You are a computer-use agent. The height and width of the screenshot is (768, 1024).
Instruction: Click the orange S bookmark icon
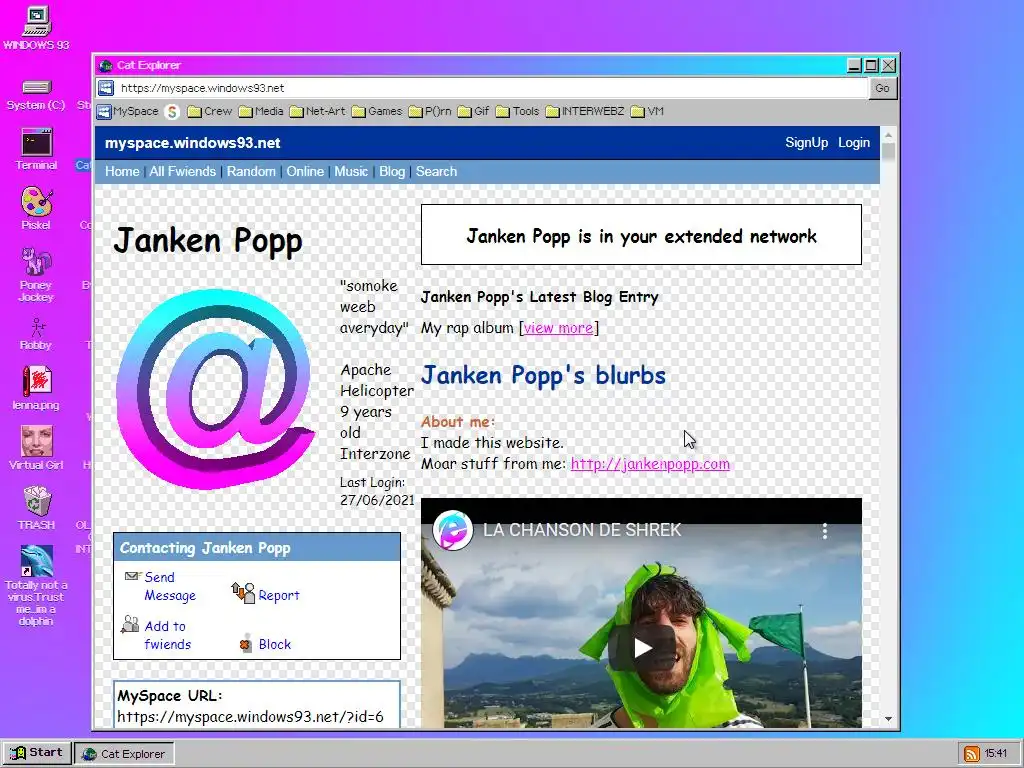point(172,112)
